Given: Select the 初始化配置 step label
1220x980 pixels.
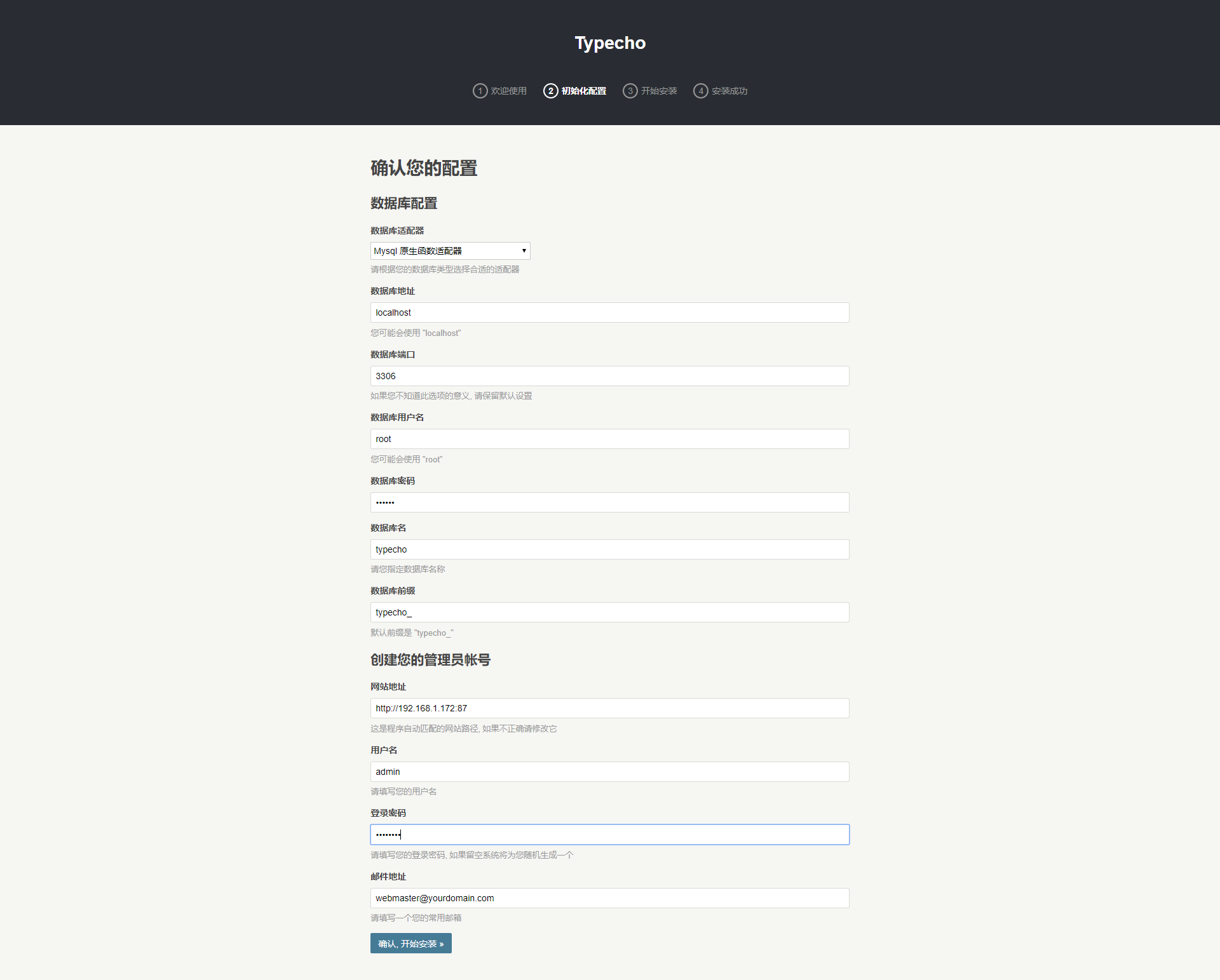Looking at the screenshot, I should (x=583, y=91).
